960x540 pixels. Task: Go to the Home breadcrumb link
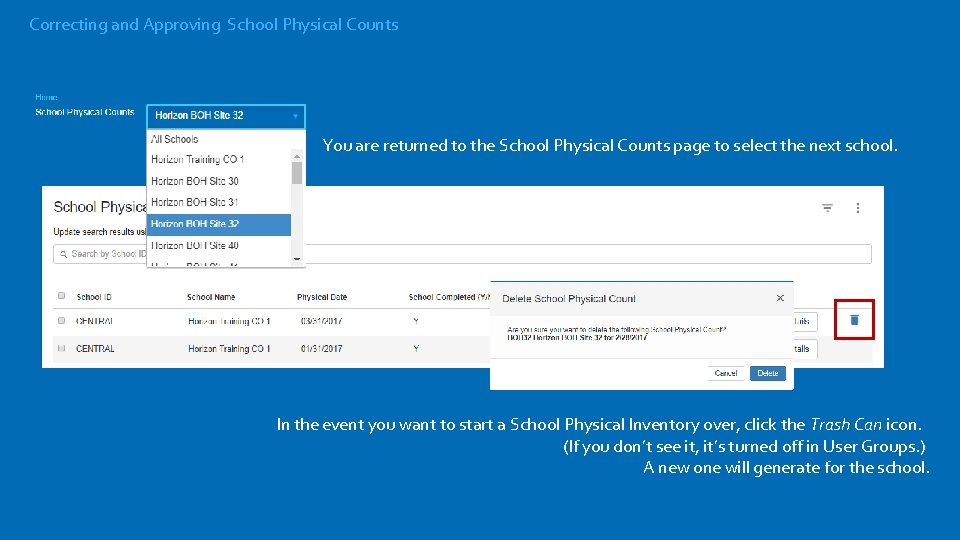pyautogui.click(x=46, y=97)
